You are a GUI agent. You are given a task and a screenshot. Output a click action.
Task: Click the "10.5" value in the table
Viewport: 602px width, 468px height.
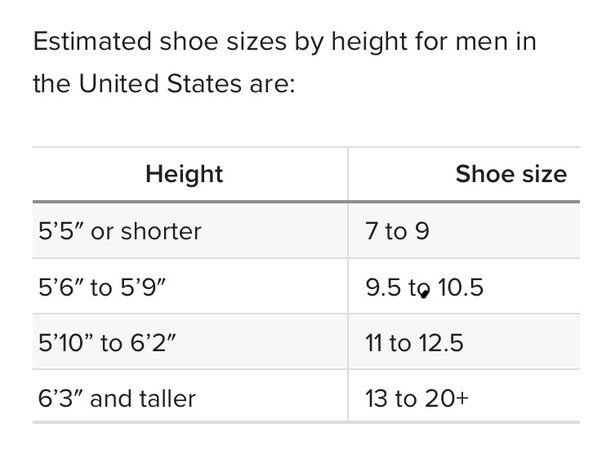[x=460, y=288]
